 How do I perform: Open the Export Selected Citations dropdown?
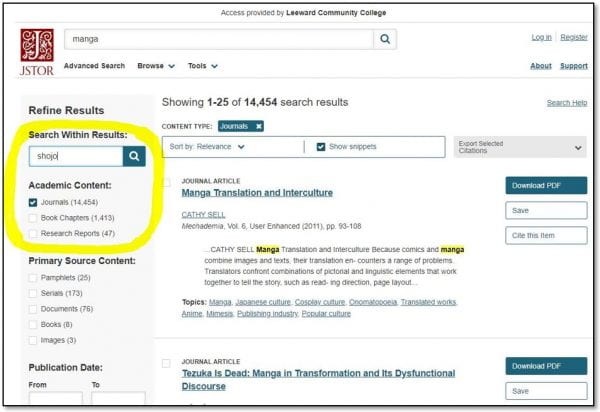coord(520,147)
